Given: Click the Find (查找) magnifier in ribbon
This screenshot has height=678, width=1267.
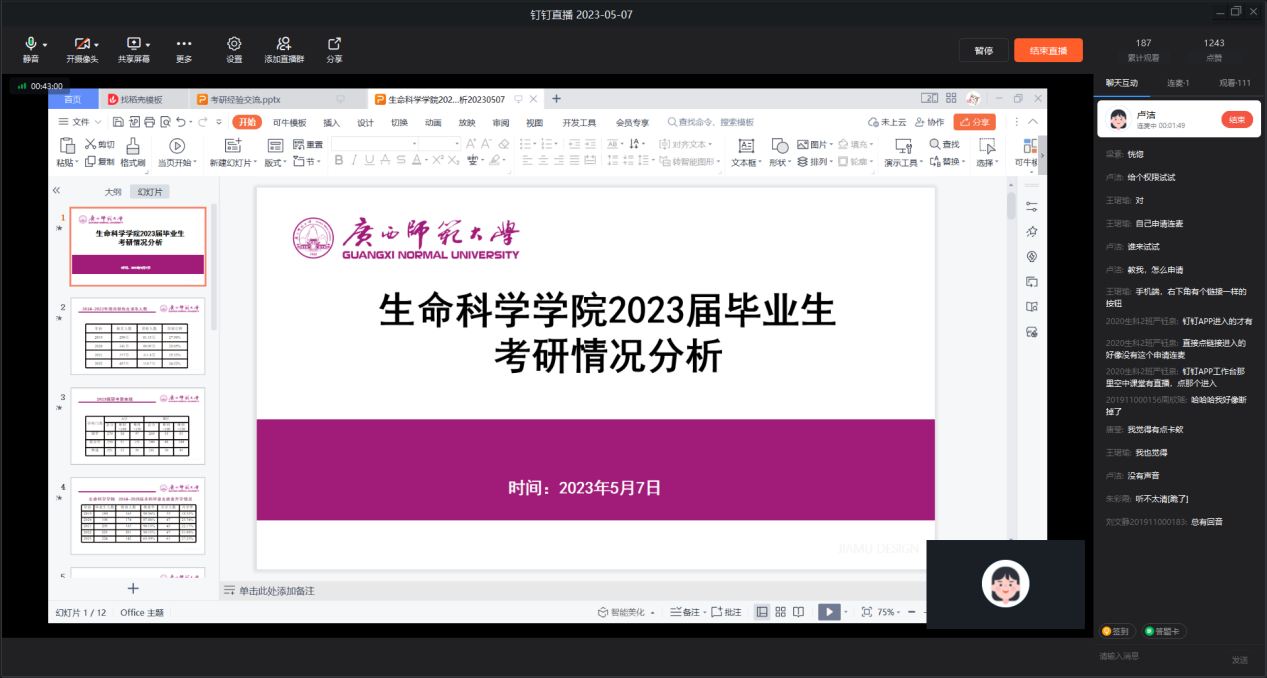Looking at the screenshot, I should [x=935, y=145].
